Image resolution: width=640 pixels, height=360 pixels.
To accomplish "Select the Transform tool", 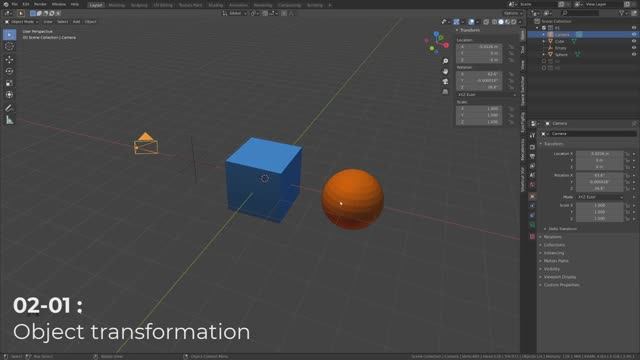I will 9,95.
